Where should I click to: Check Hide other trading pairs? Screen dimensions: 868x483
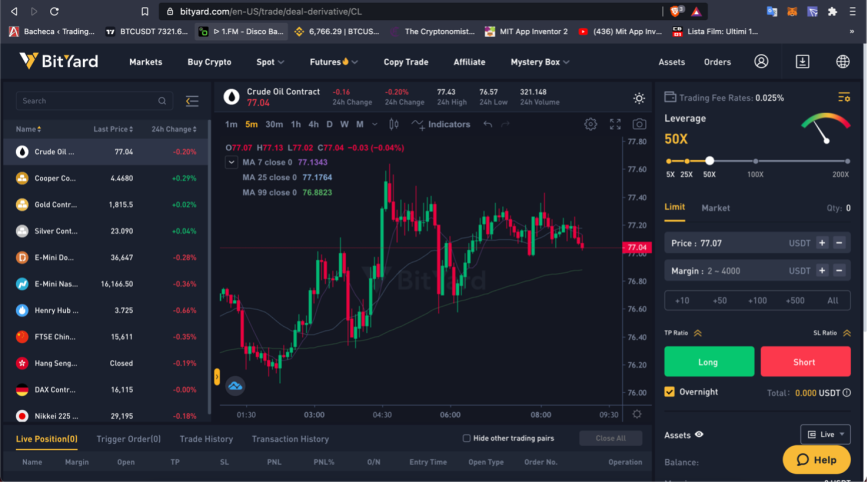click(x=466, y=438)
